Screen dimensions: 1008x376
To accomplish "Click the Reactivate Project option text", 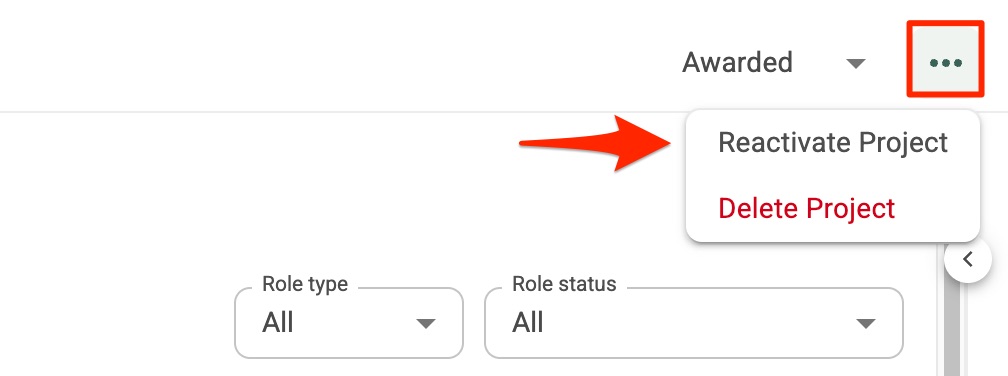I will (832, 143).
